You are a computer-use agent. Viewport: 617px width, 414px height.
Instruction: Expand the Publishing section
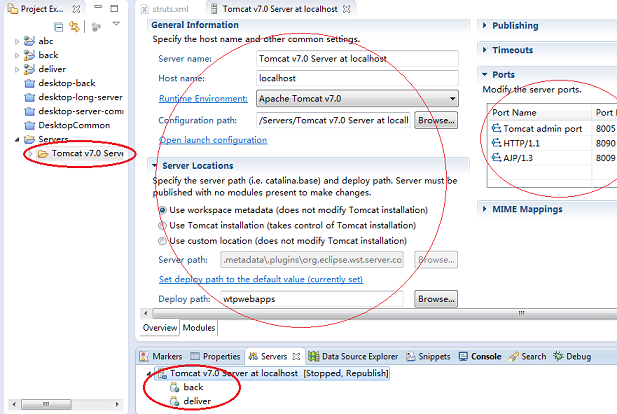(485, 25)
